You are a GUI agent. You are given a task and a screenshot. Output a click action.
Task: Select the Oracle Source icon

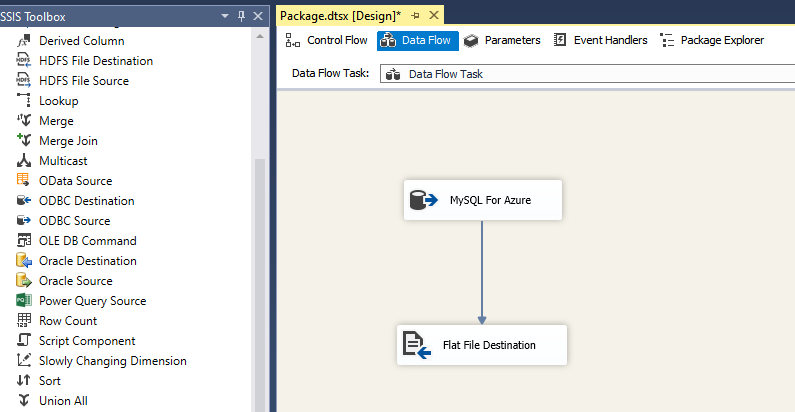(24, 281)
